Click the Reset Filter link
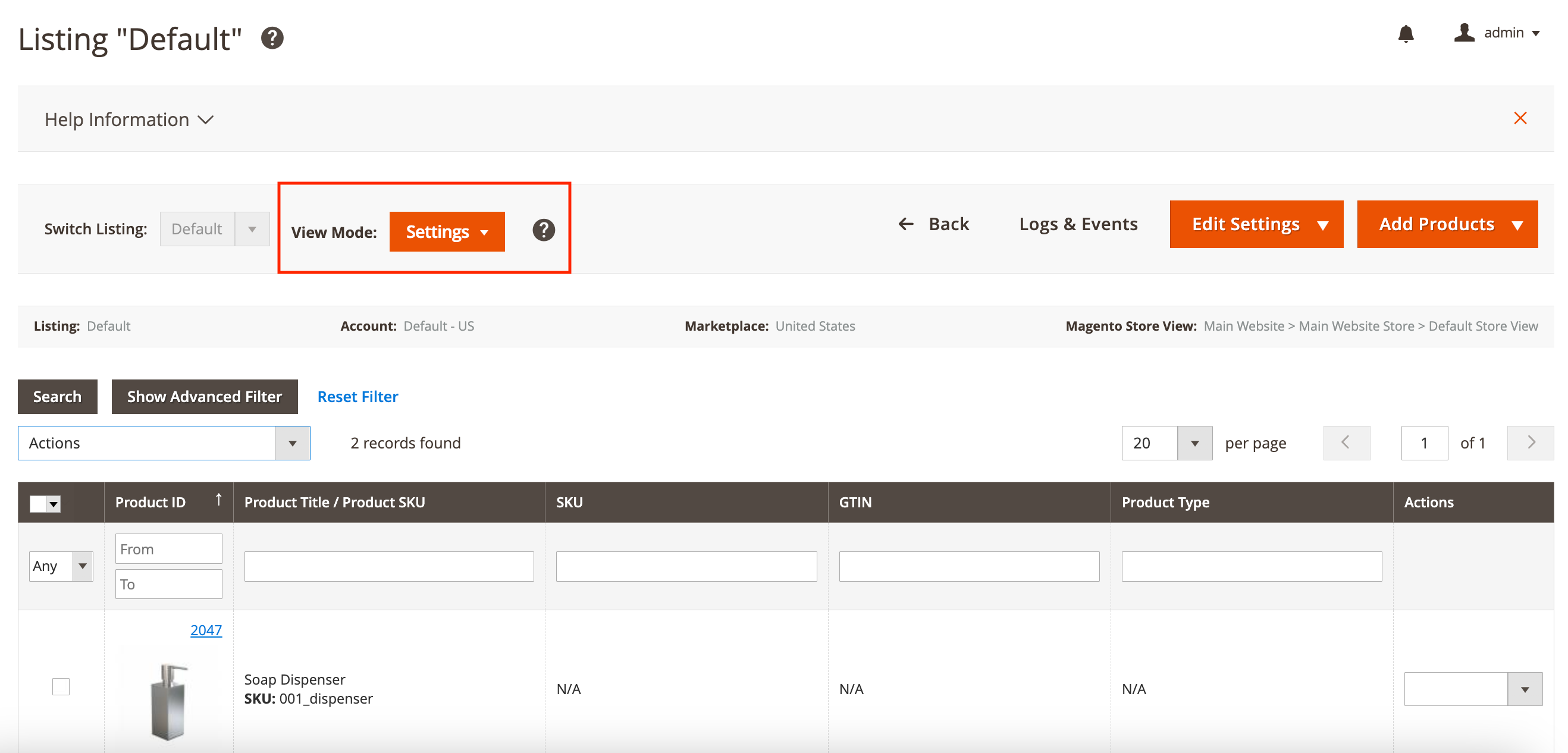Screen dimensions: 1568x753 [357, 397]
